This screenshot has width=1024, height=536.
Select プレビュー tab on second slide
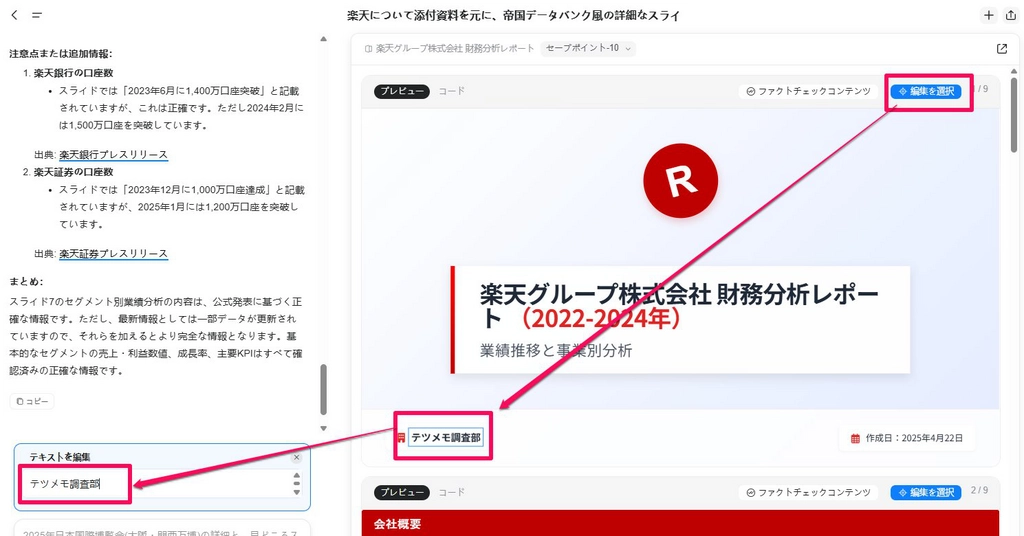[402, 492]
